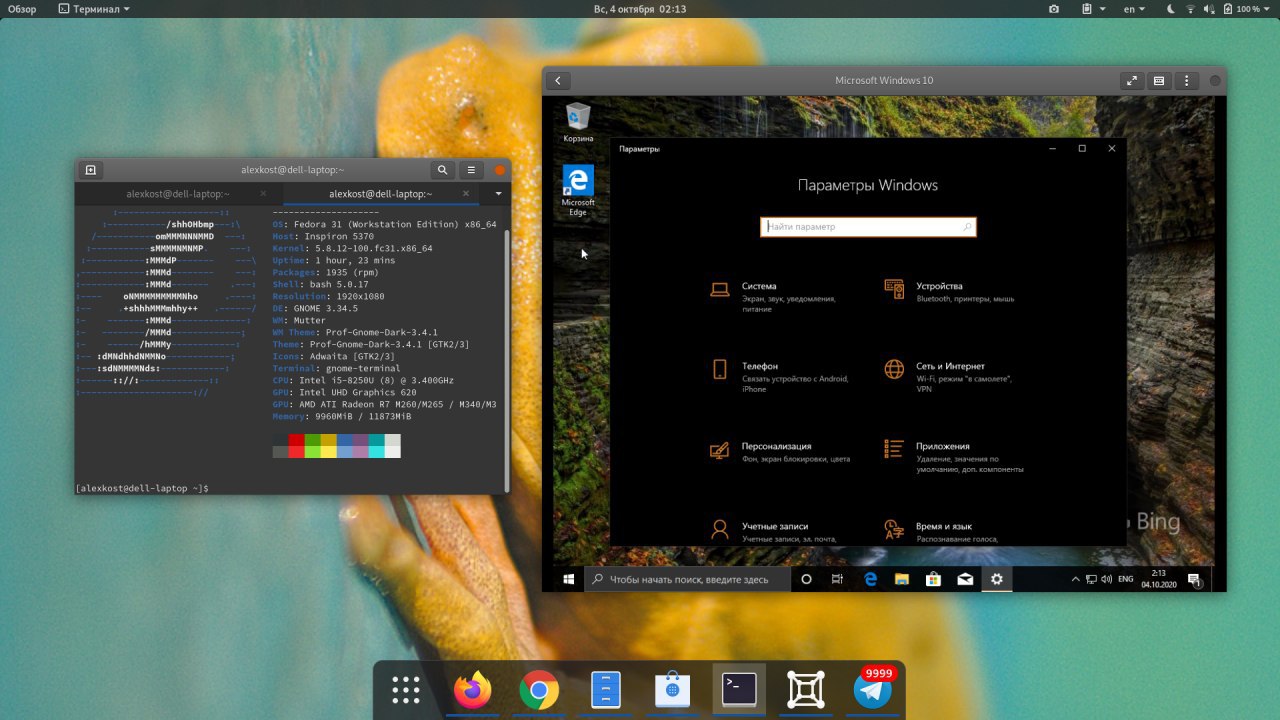This screenshot has height=720, width=1280.
Task: Select the second terminal tab
Action: click(381, 194)
